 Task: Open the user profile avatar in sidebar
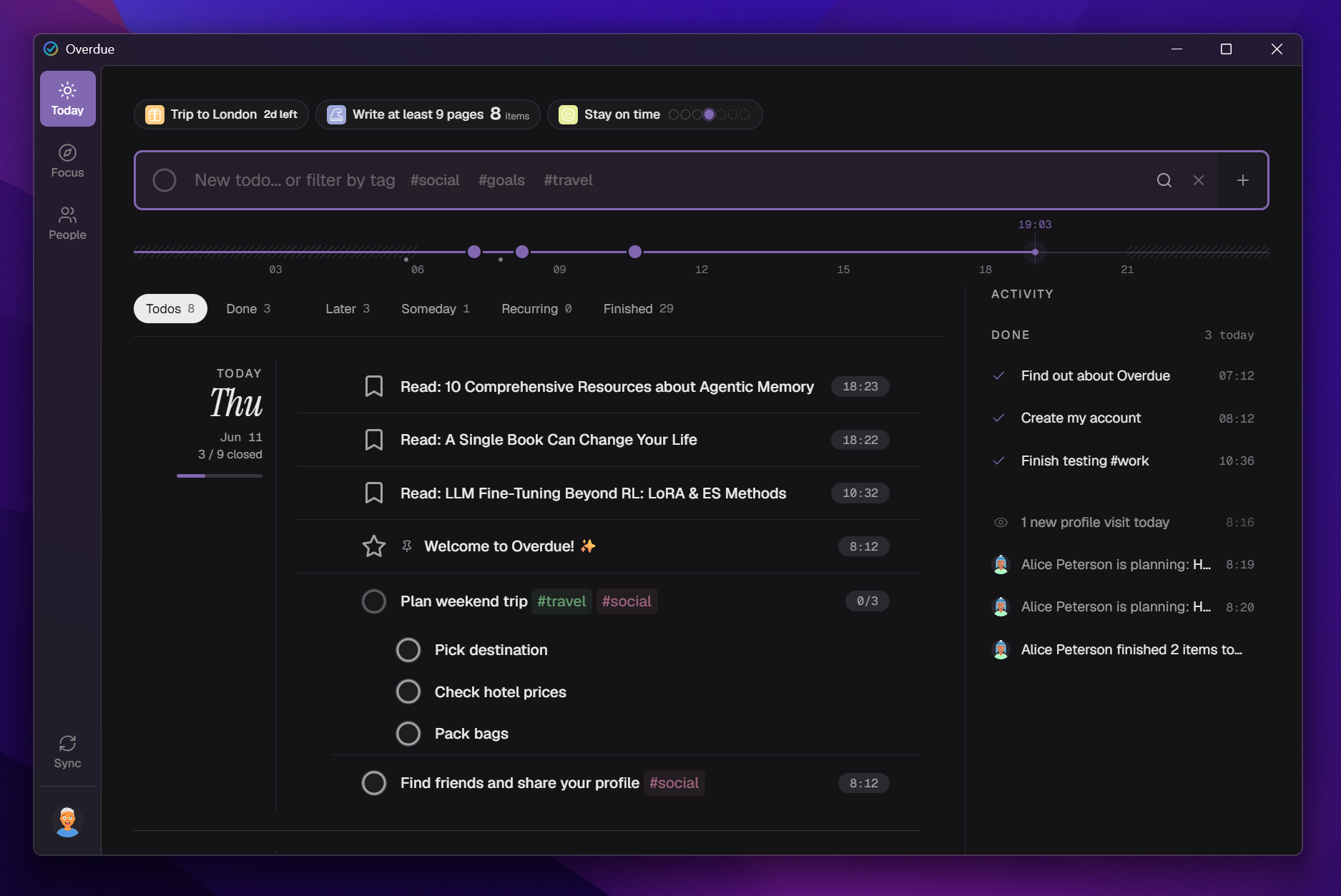68,822
